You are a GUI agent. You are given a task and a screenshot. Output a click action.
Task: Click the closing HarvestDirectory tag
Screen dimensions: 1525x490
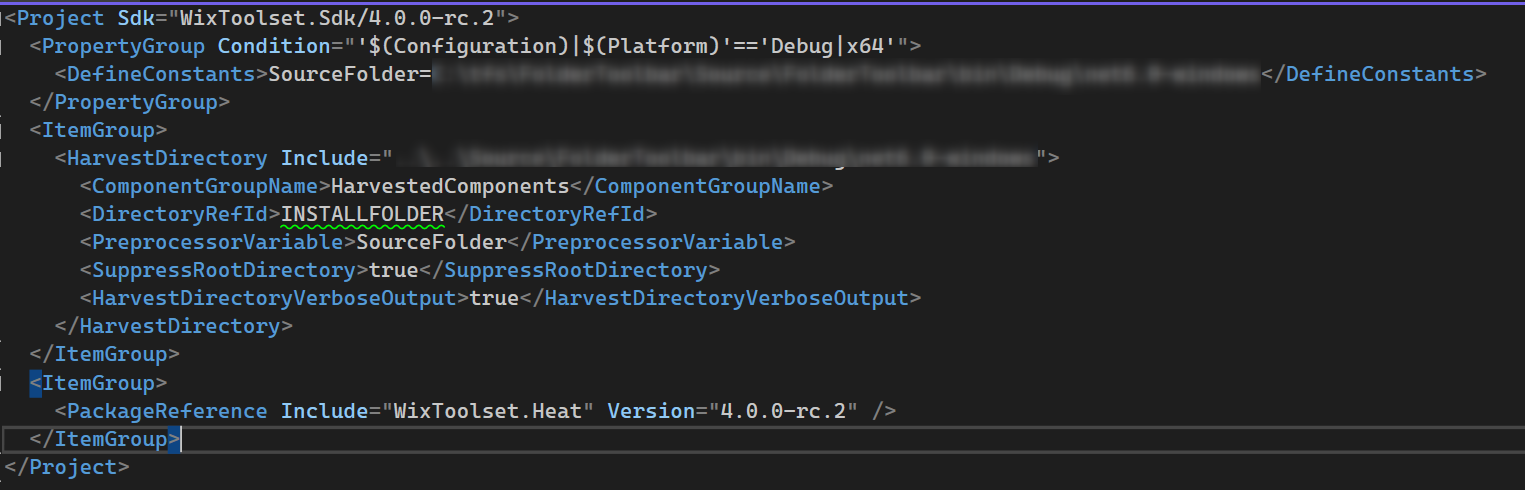tap(174, 326)
